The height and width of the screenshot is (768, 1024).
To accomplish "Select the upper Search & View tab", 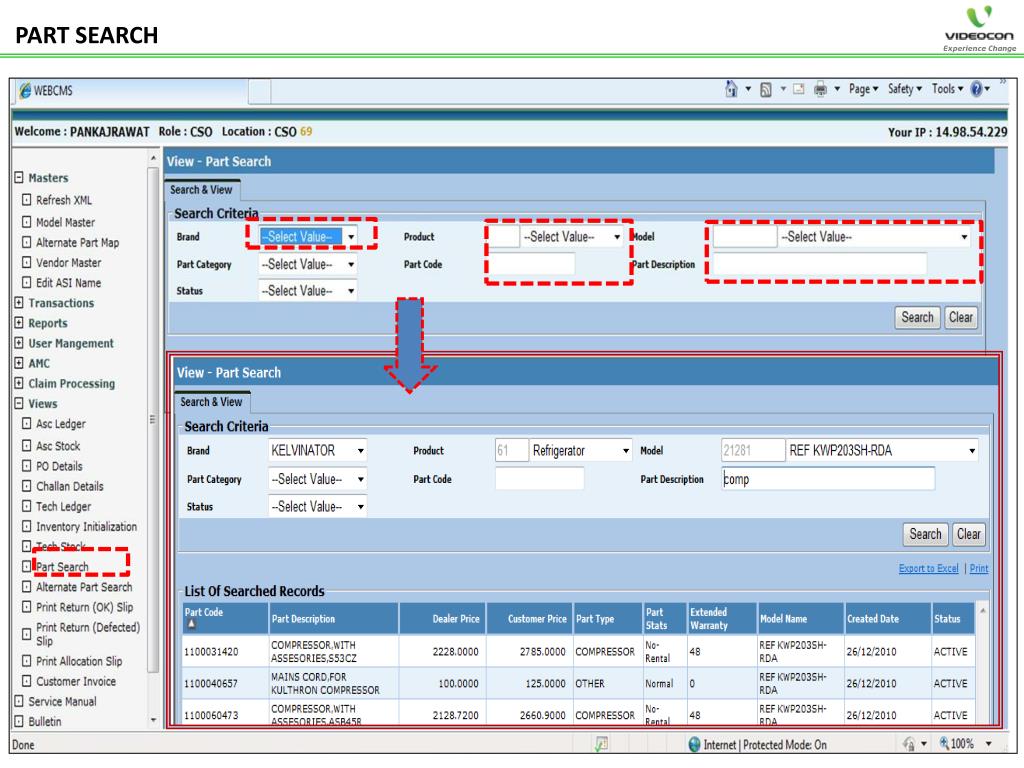I will [x=201, y=189].
